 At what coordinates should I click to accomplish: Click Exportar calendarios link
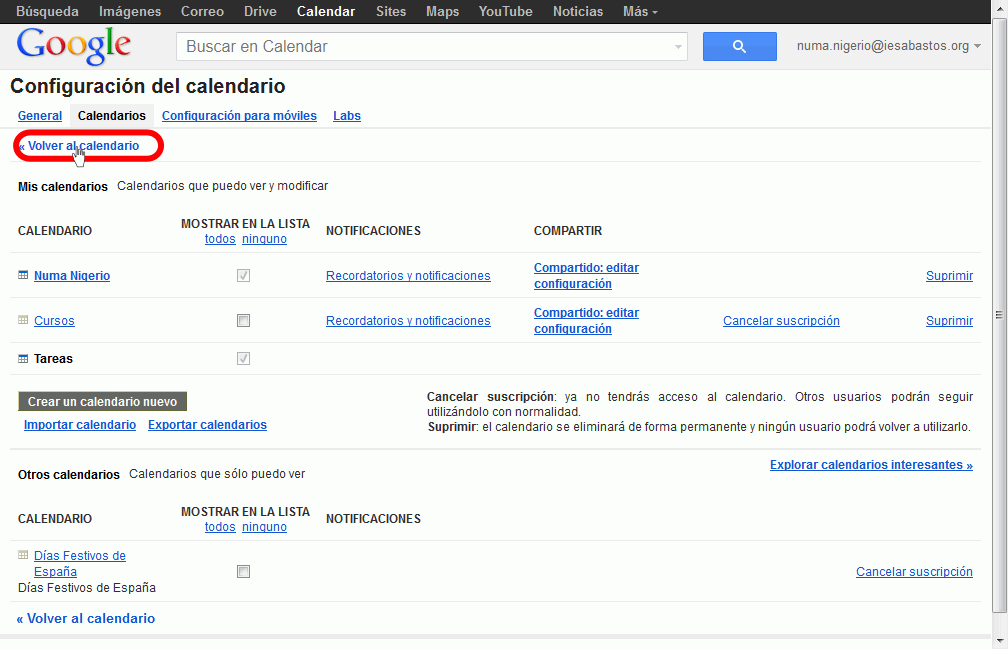pos(207,425)
